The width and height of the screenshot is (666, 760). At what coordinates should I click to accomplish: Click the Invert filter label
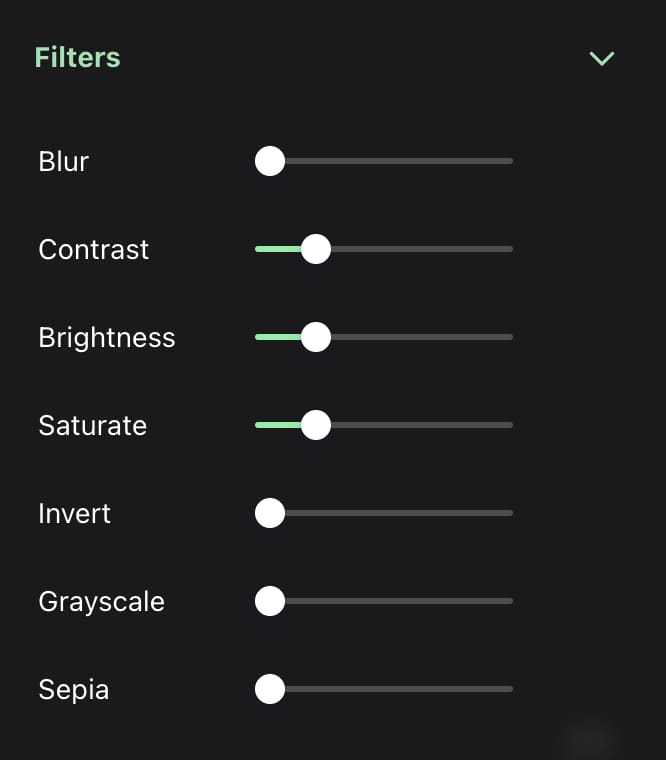coord(75,513)
